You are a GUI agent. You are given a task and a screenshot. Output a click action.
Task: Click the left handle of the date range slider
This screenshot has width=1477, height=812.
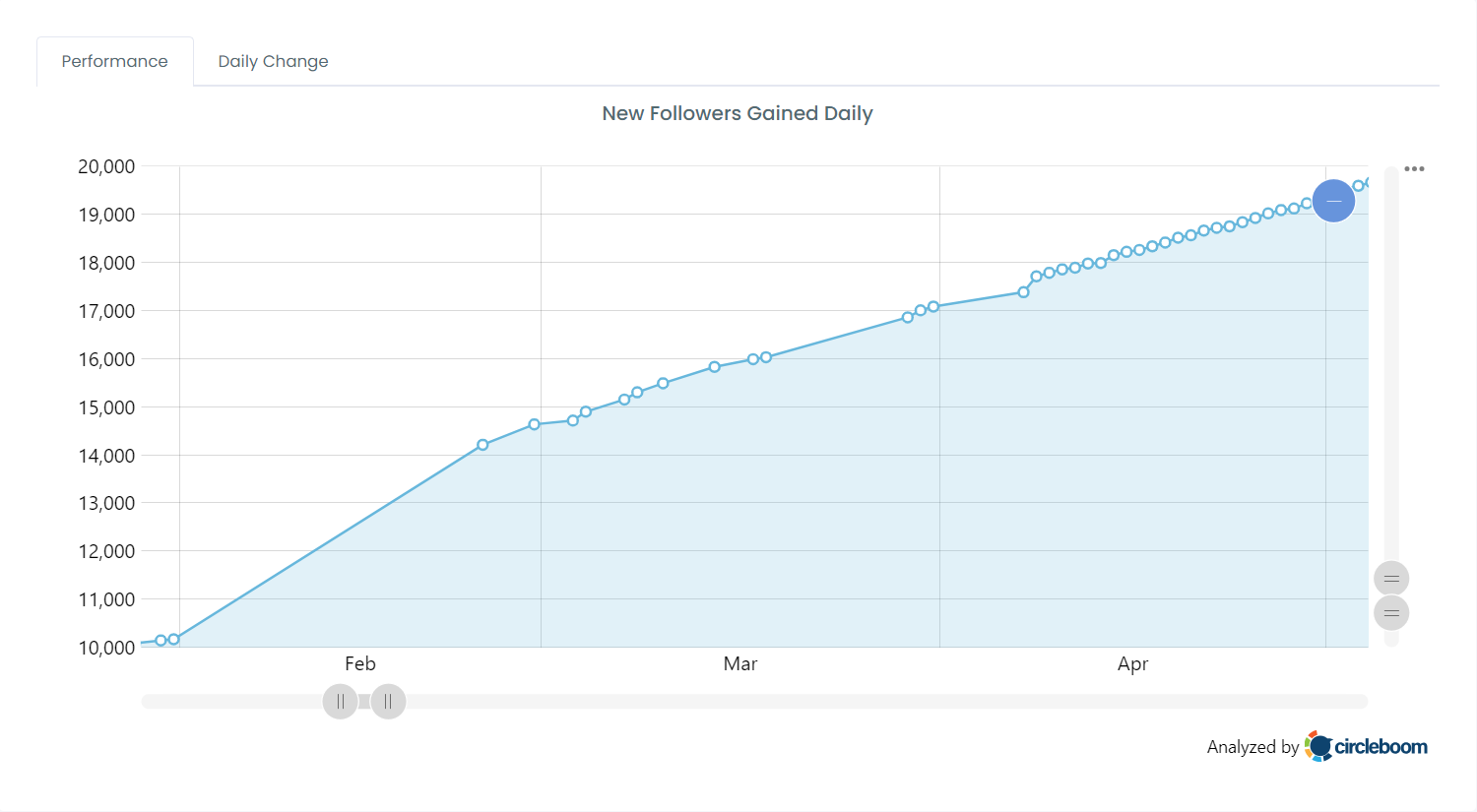340,702
